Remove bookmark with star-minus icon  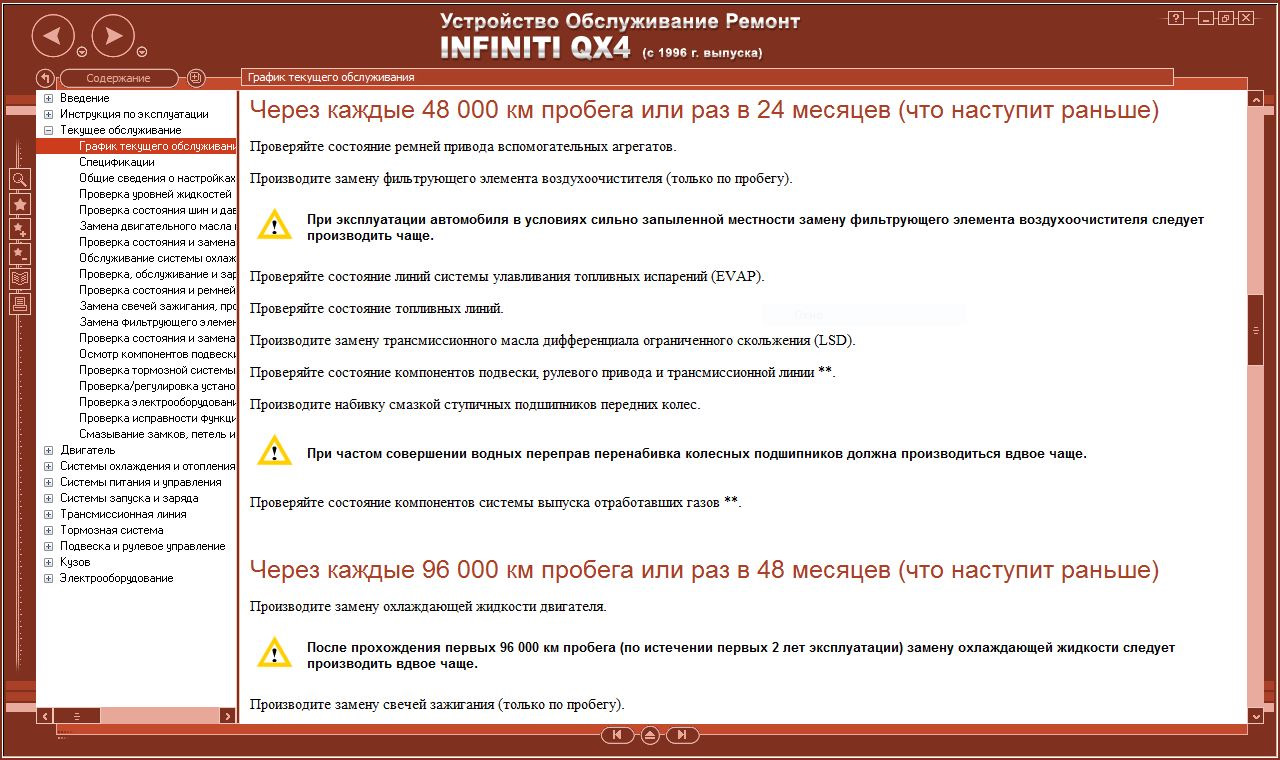[20, 254]
